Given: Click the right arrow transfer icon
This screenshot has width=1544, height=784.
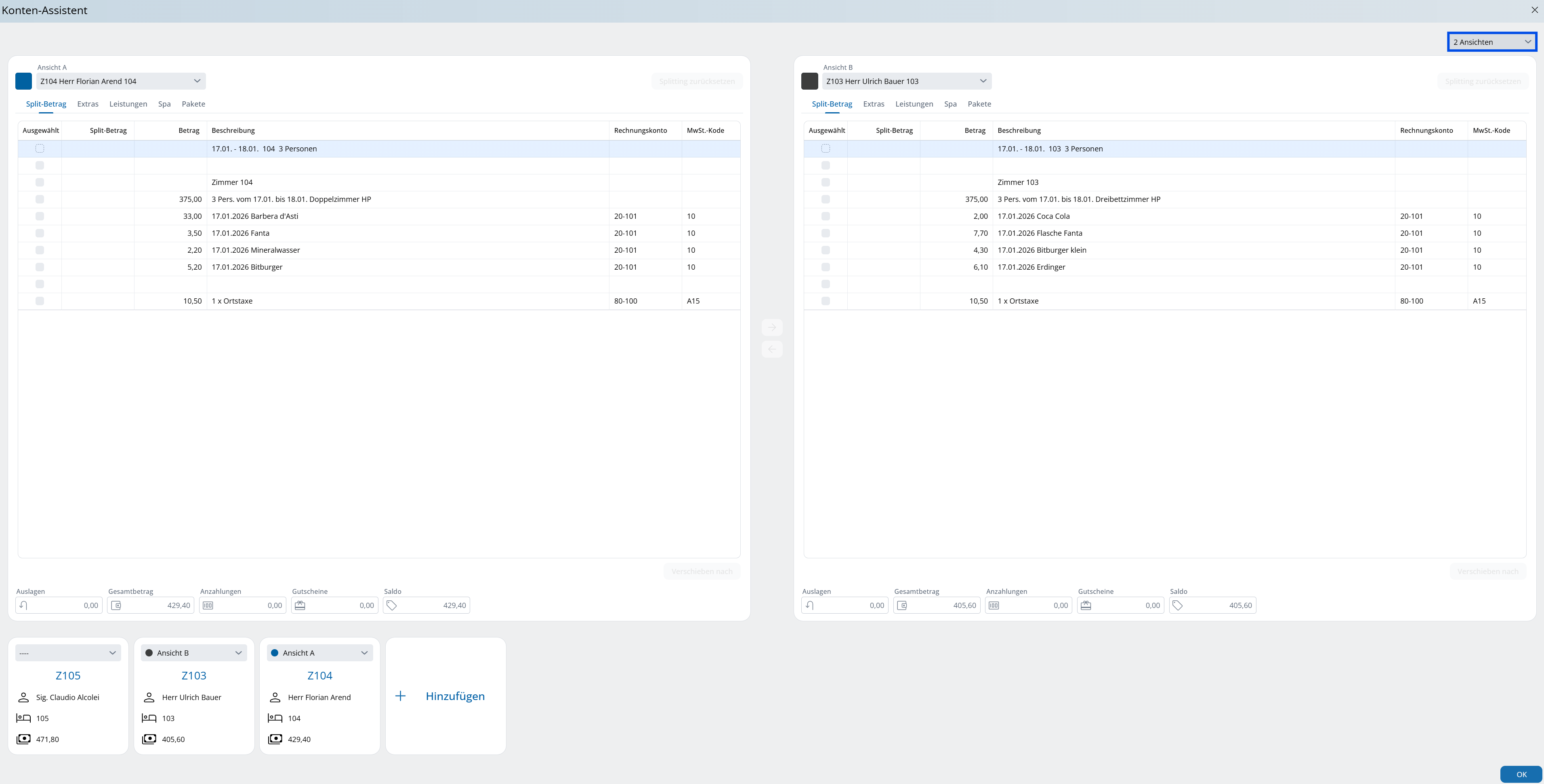Looking at the screenshot, I should tap(772, 327).
